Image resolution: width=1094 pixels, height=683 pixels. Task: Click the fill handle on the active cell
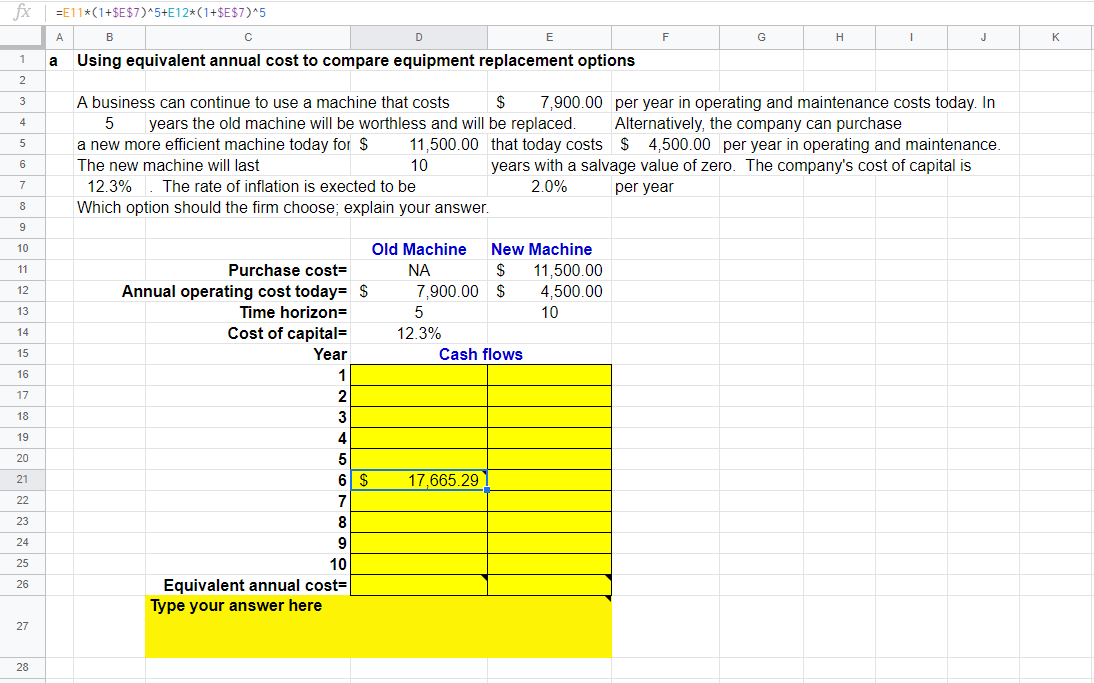tap(485, 489)
